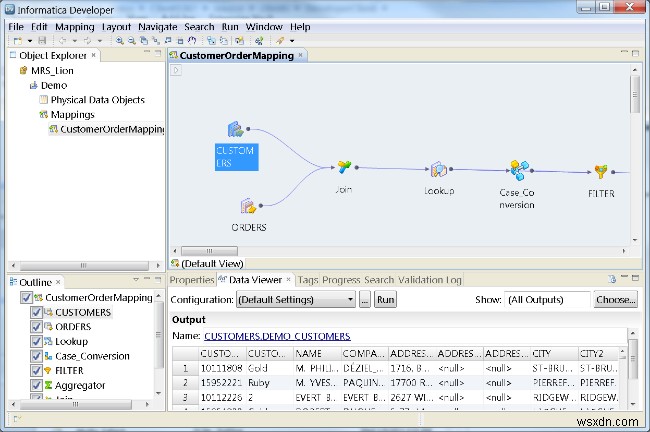Open the Mapping menu
Viewport: 650px width, 432px height.
(74, 26)
